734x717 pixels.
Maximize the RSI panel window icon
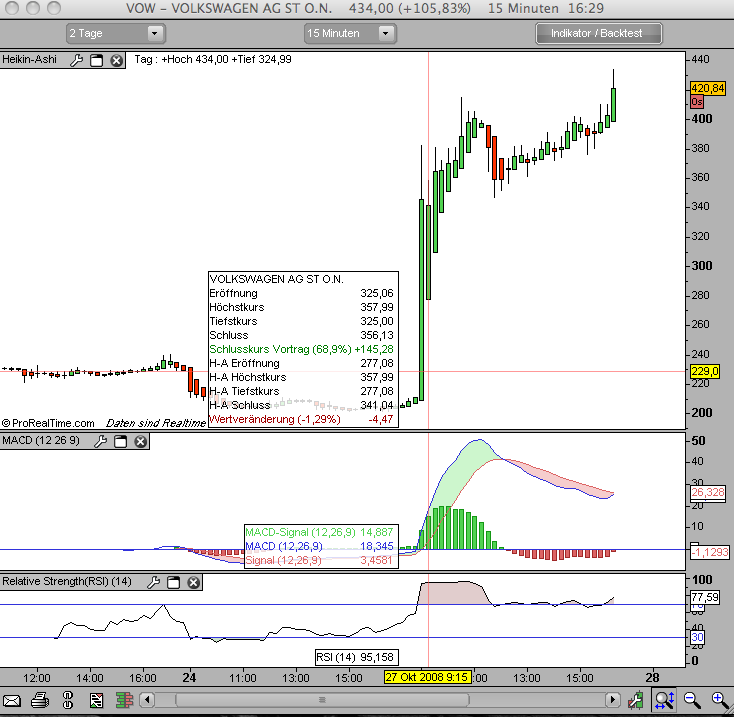point(174,582)
